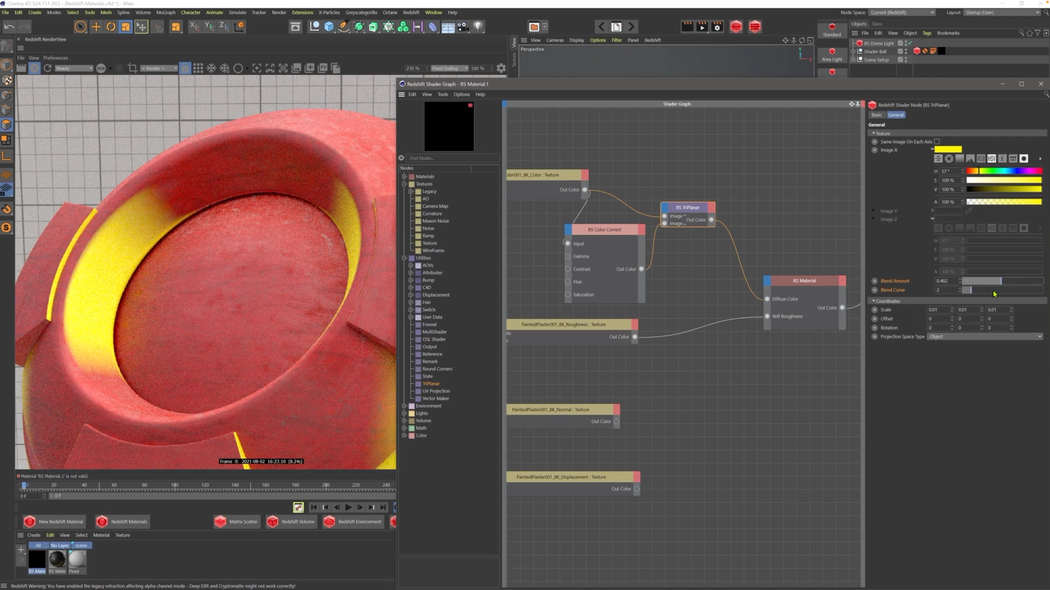Image resolution: width=1050 pixels, height=590 pixels.
Task: Click the Redshift Environment shelf icon
Action: tap(357, 521)
